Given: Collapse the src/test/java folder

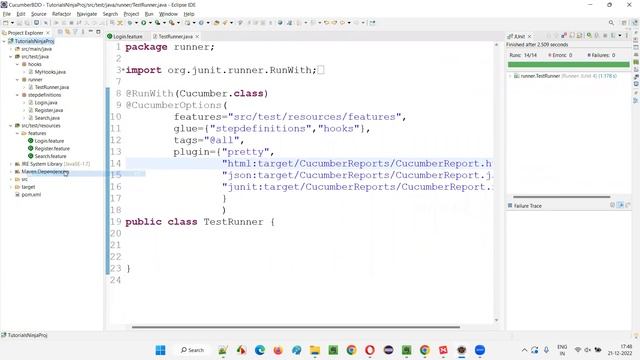Looking at the screenshot, I should tap(11, 57).
